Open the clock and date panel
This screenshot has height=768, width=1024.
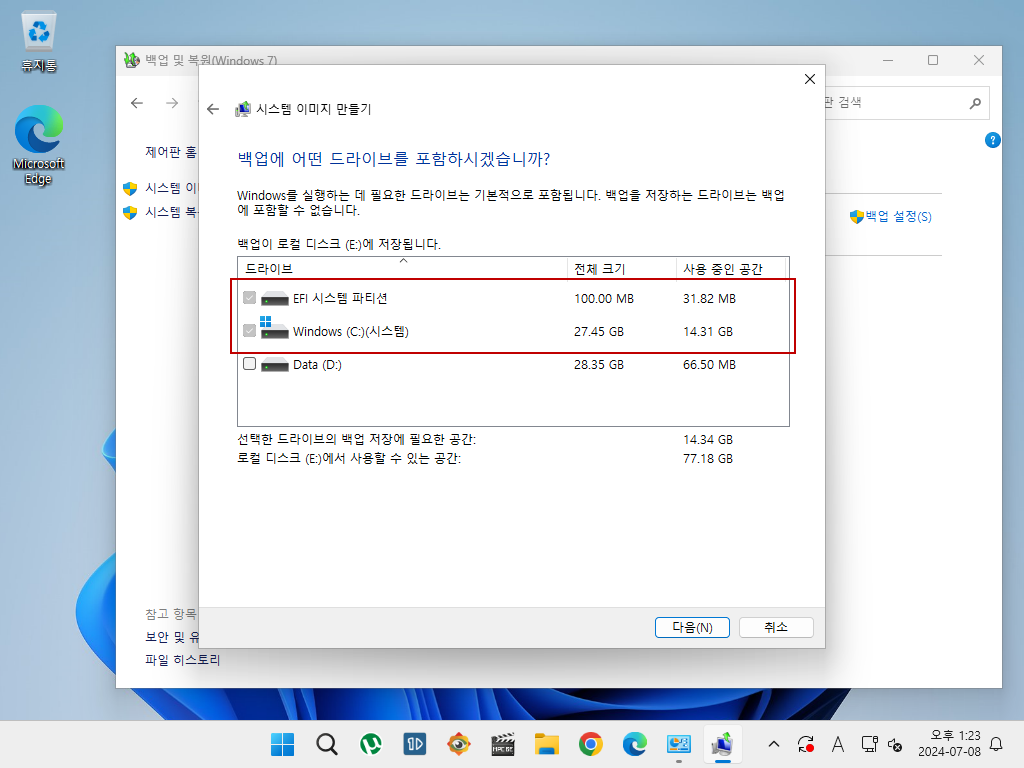click(x=949, y=744)
